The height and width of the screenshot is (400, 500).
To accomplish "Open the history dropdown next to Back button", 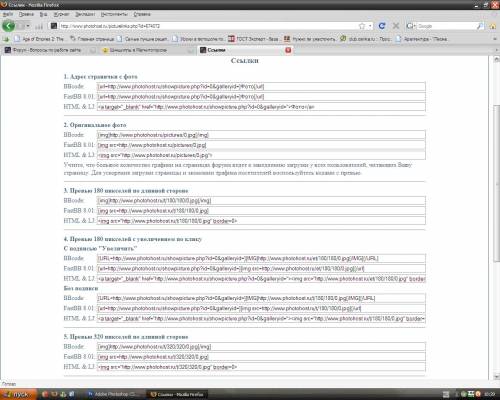I will pyautogui.click(x=28, y=26).
